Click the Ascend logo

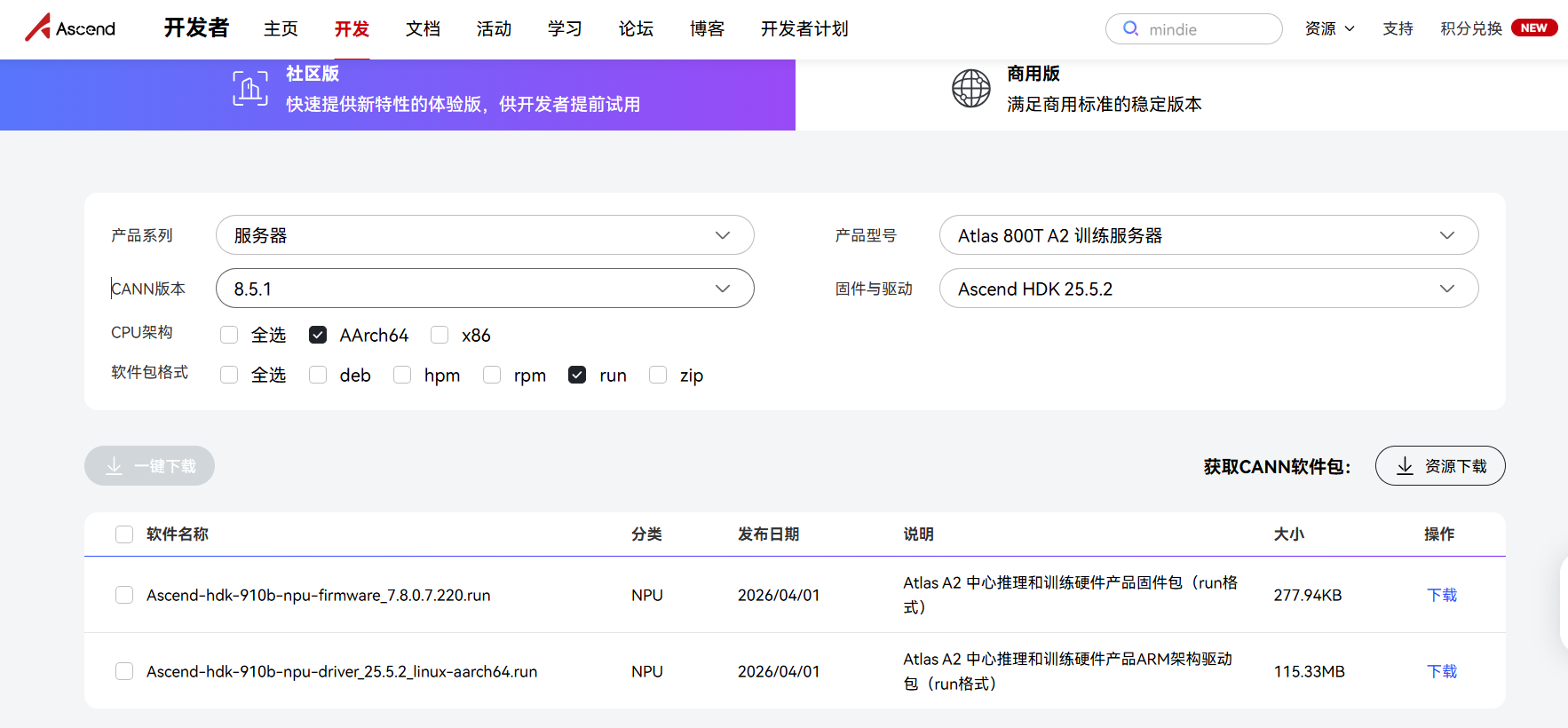coord(70,28)
